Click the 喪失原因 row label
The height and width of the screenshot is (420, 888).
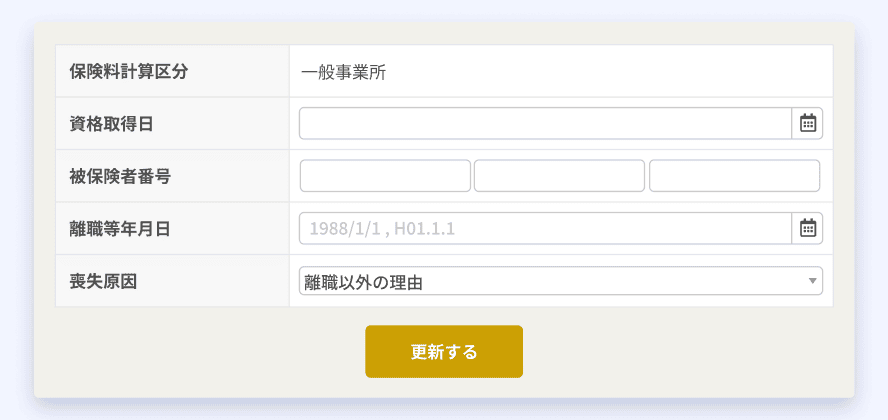click(x=103, y=281)
